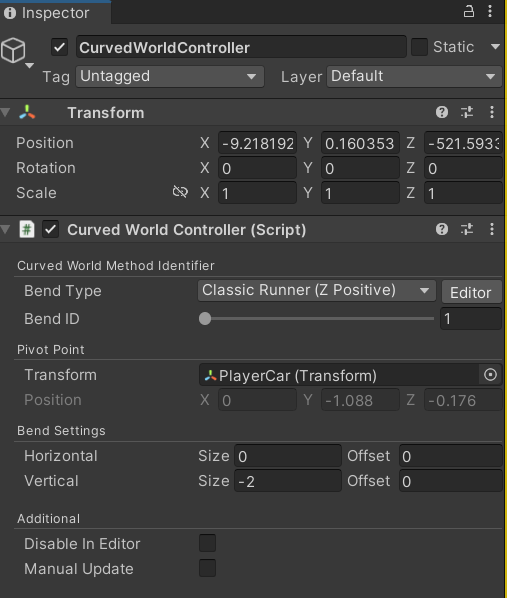Screen dimensions: 507x598
Task: Click the Vertical Offset field
Action: click(451, 481)
